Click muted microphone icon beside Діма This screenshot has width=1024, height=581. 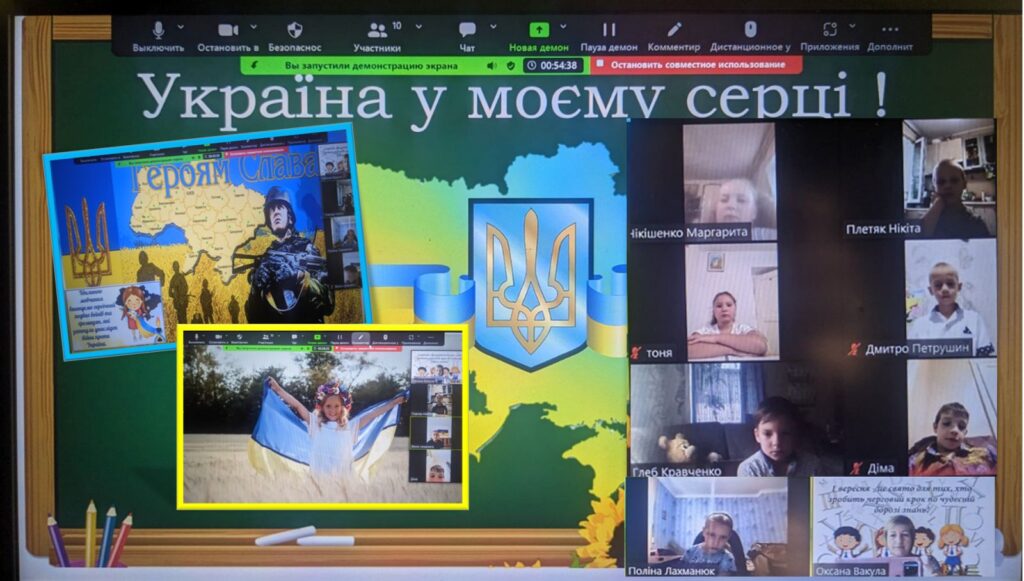point(857,467)
